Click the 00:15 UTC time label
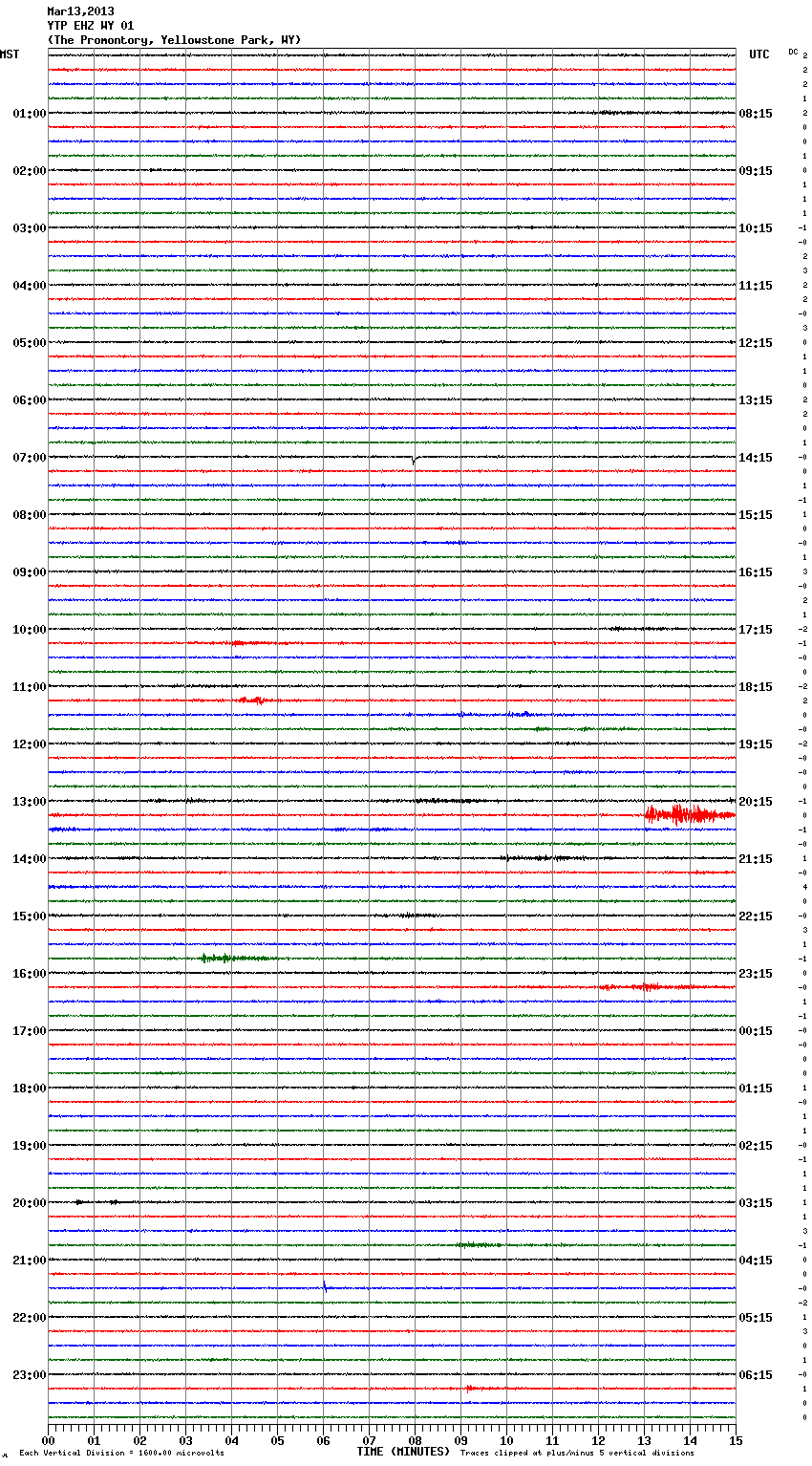 pyautogui.click(x=756, y=1031)
